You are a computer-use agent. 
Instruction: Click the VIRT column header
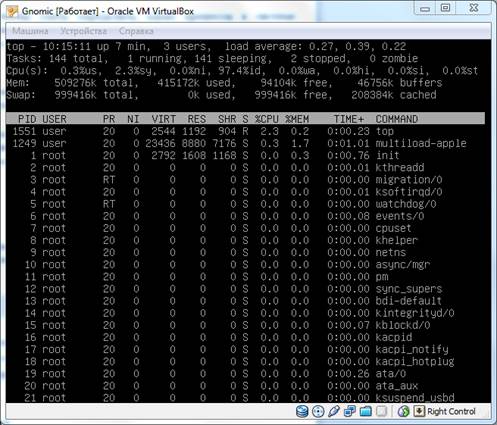click(x=163, y=119)
